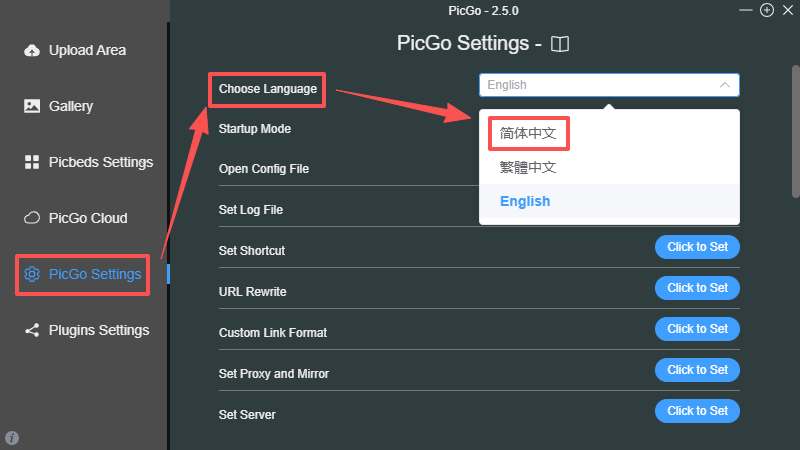Click the Picbeds Settings grid icon
This screenshot has height=450, width=800.
[x=32, y=162]
